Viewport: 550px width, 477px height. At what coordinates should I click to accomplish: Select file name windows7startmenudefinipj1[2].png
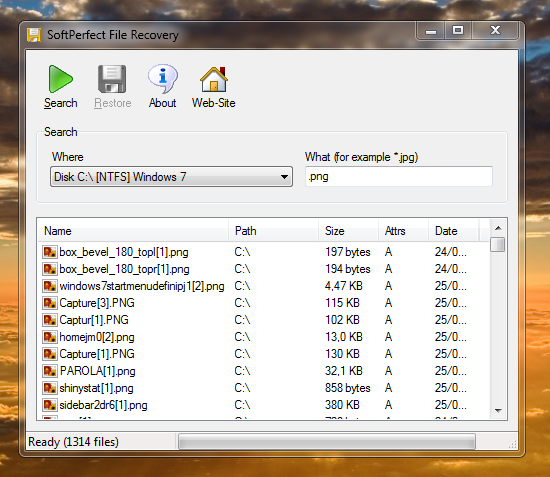(x=142, y=286)
